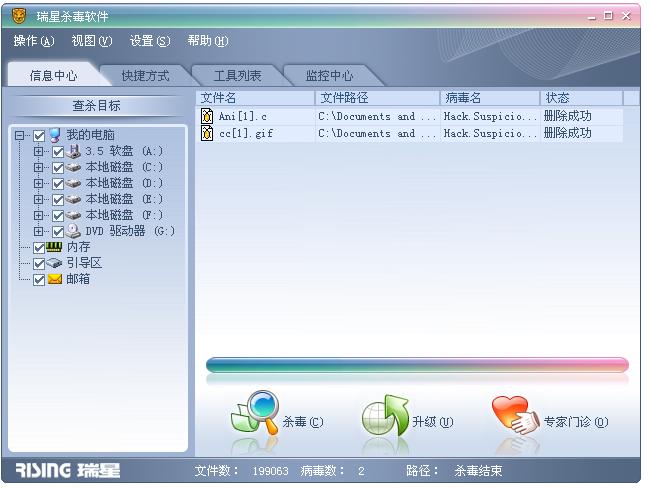Click the 3.5 floppy drive A: icon
This screenshot has height=489, width=651.
[x=73, y=152]
